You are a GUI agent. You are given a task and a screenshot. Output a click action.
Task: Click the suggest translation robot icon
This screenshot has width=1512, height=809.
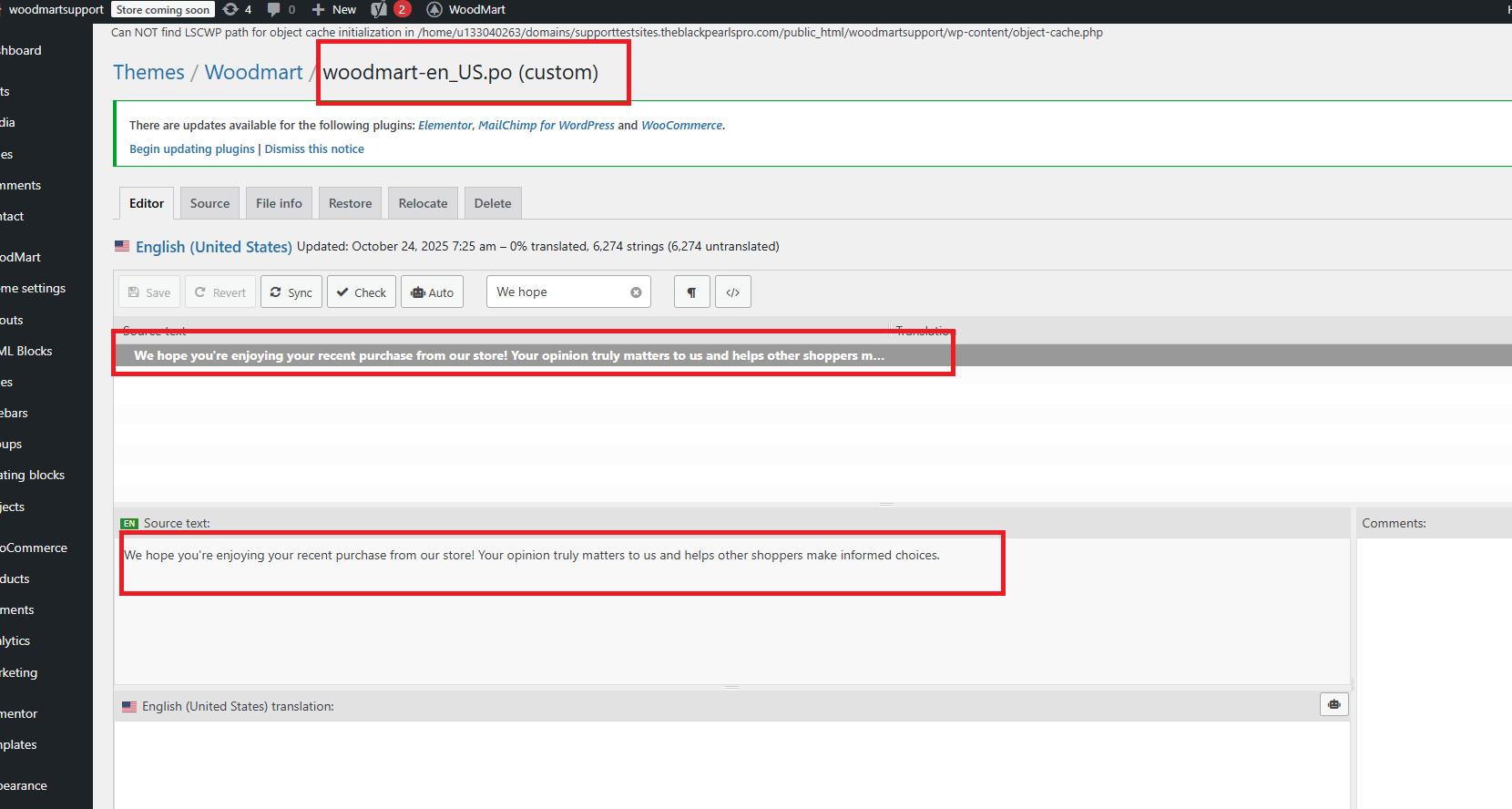[x=1334, y=704]
